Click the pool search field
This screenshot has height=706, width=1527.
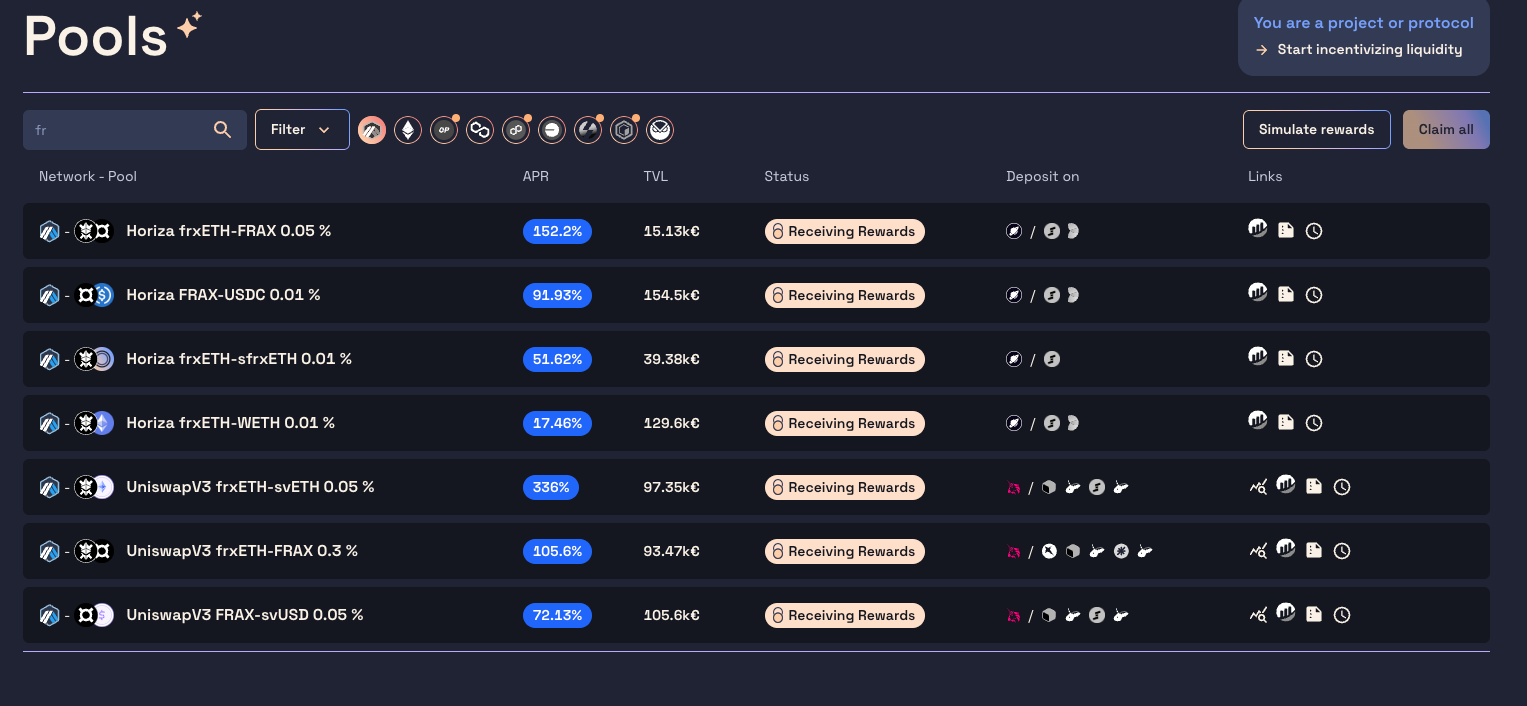click(x=135, y=130)
